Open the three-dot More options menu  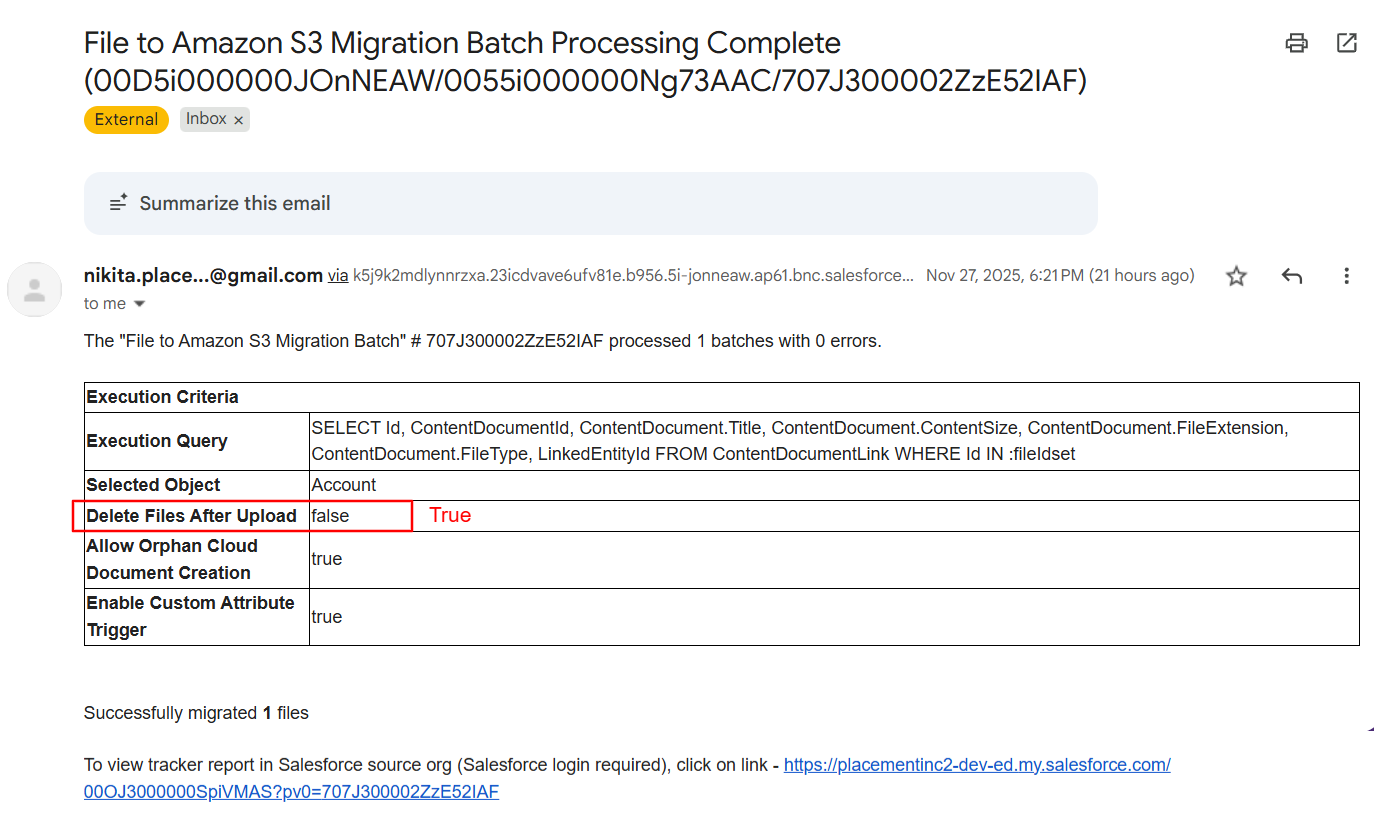[x=1347, y=276]
